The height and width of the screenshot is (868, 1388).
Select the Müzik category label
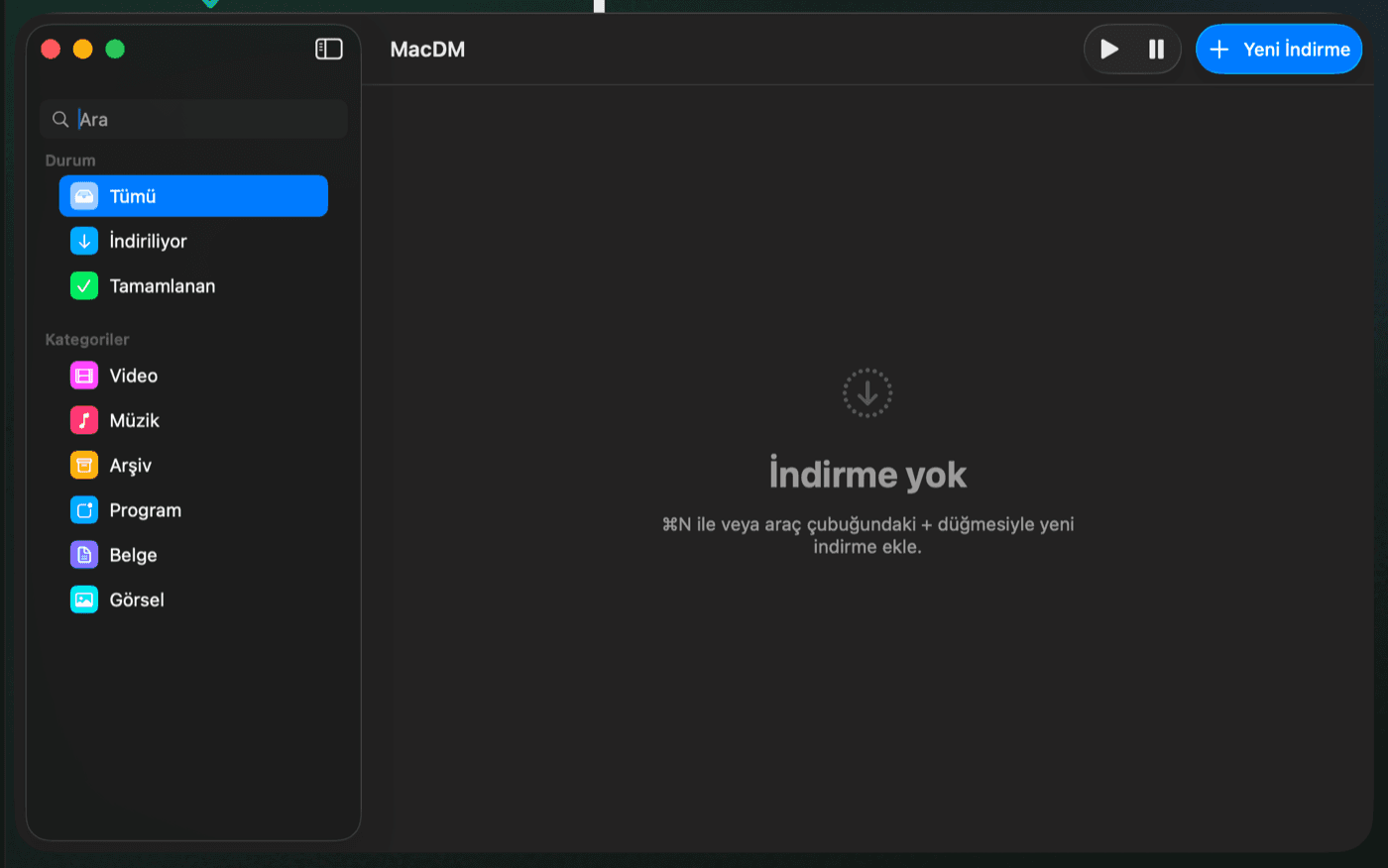135,420
